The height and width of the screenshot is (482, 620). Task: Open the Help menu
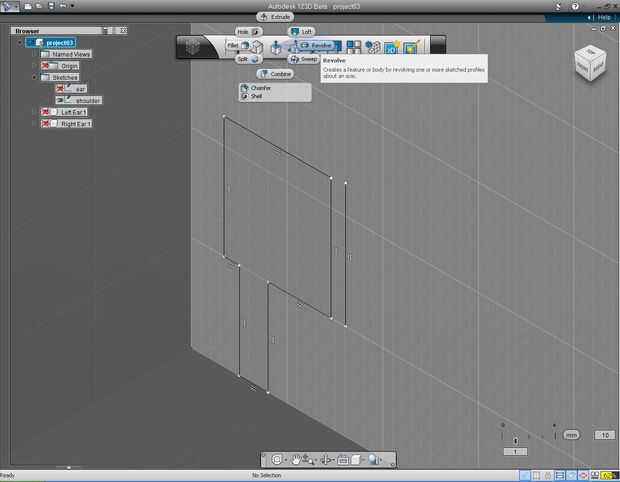pyautogui.click(x=604, y=17)
